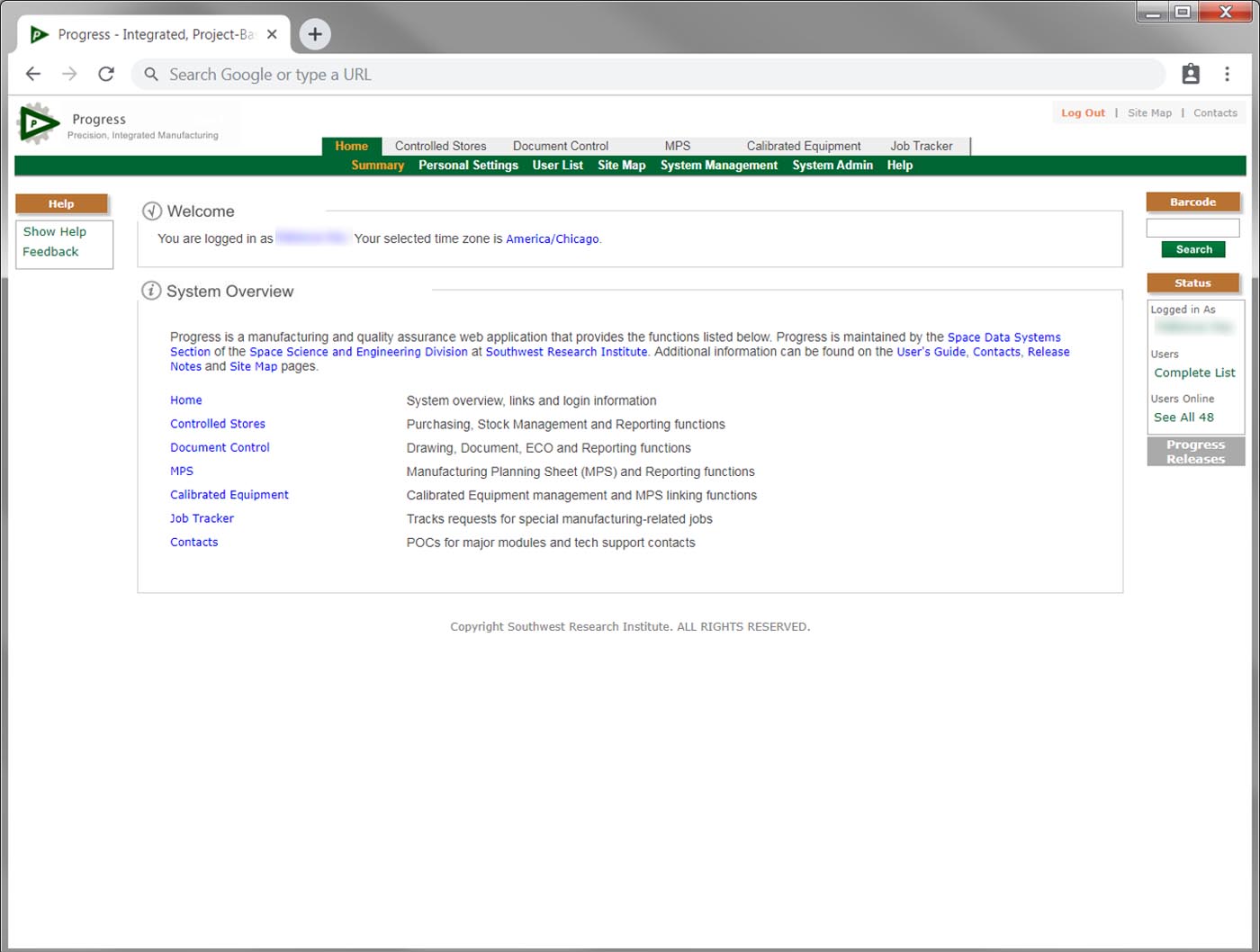
Task: Open the Controlled Stores tab
Action: (440, 146)
